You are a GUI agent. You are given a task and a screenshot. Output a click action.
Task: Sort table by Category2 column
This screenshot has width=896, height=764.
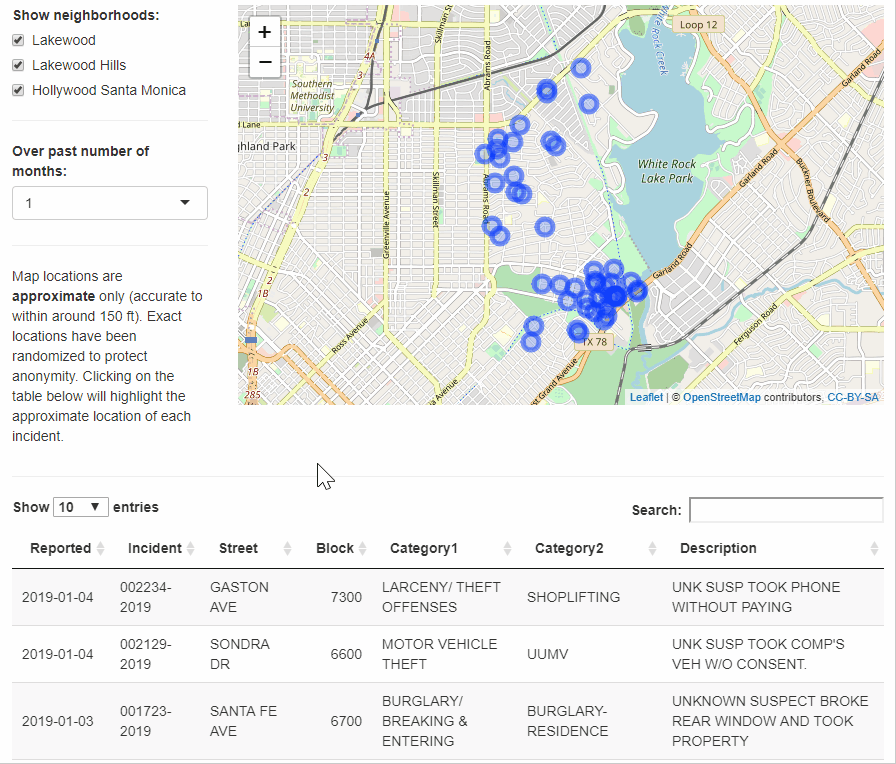click(x=590, y=549)
